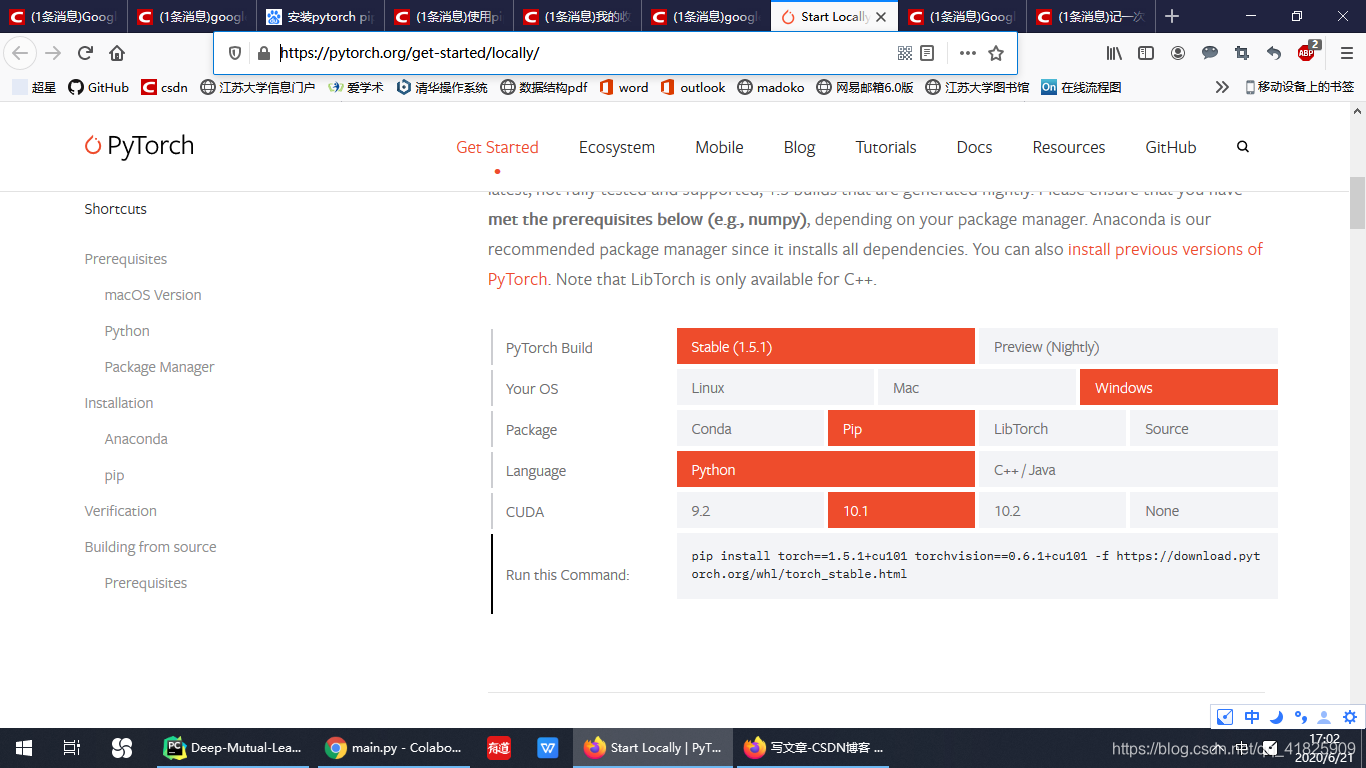This screenshot has width=1366, height=768.
Task: Choose Mac as your OS
Action: click(977, 387)
